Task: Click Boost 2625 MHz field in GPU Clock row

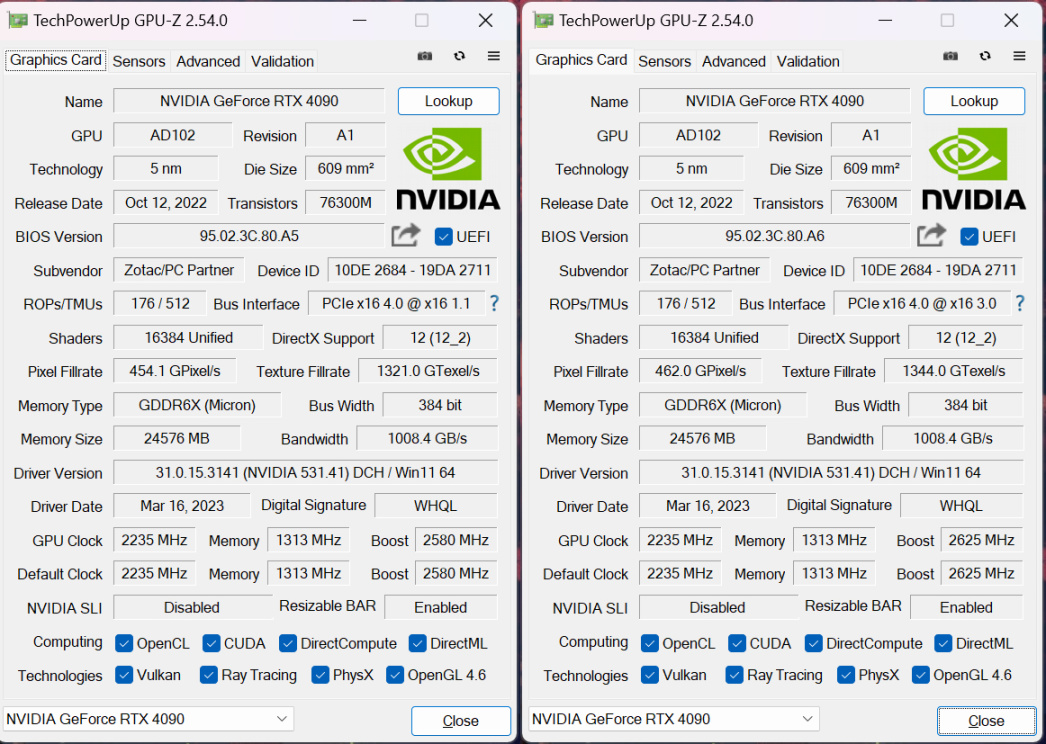Action: 981,540
